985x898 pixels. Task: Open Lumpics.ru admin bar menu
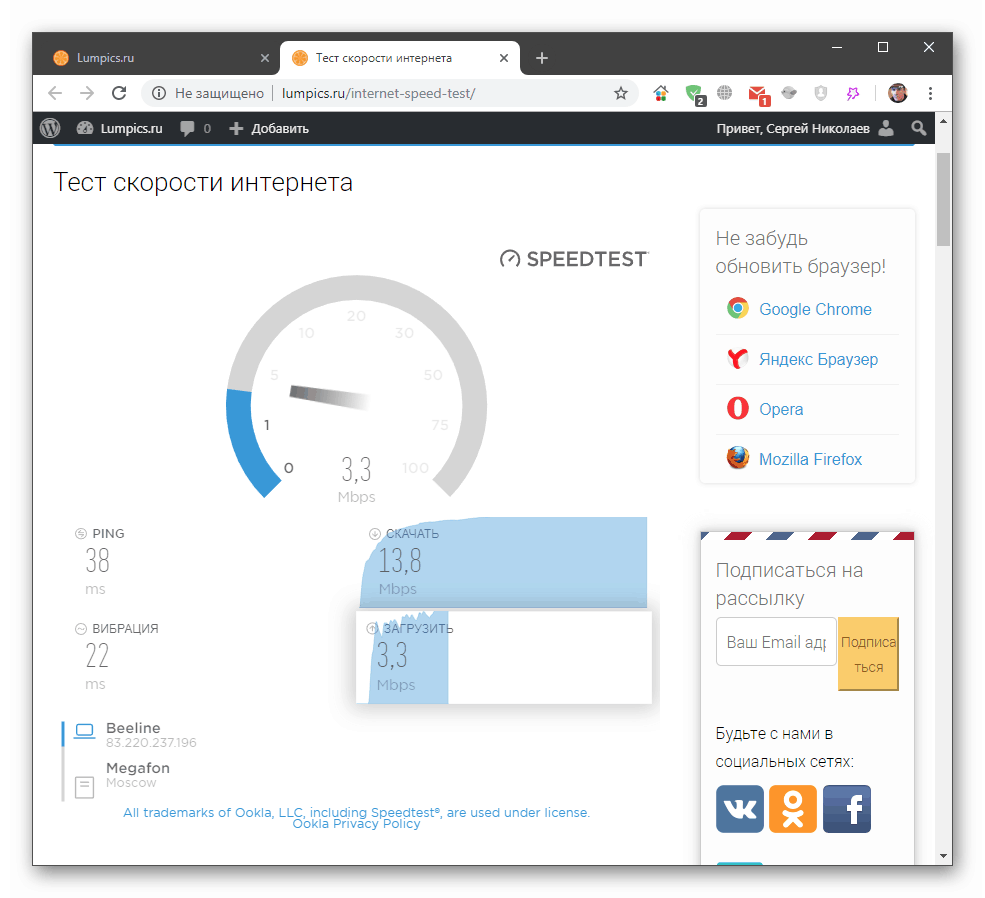(119, 129)
